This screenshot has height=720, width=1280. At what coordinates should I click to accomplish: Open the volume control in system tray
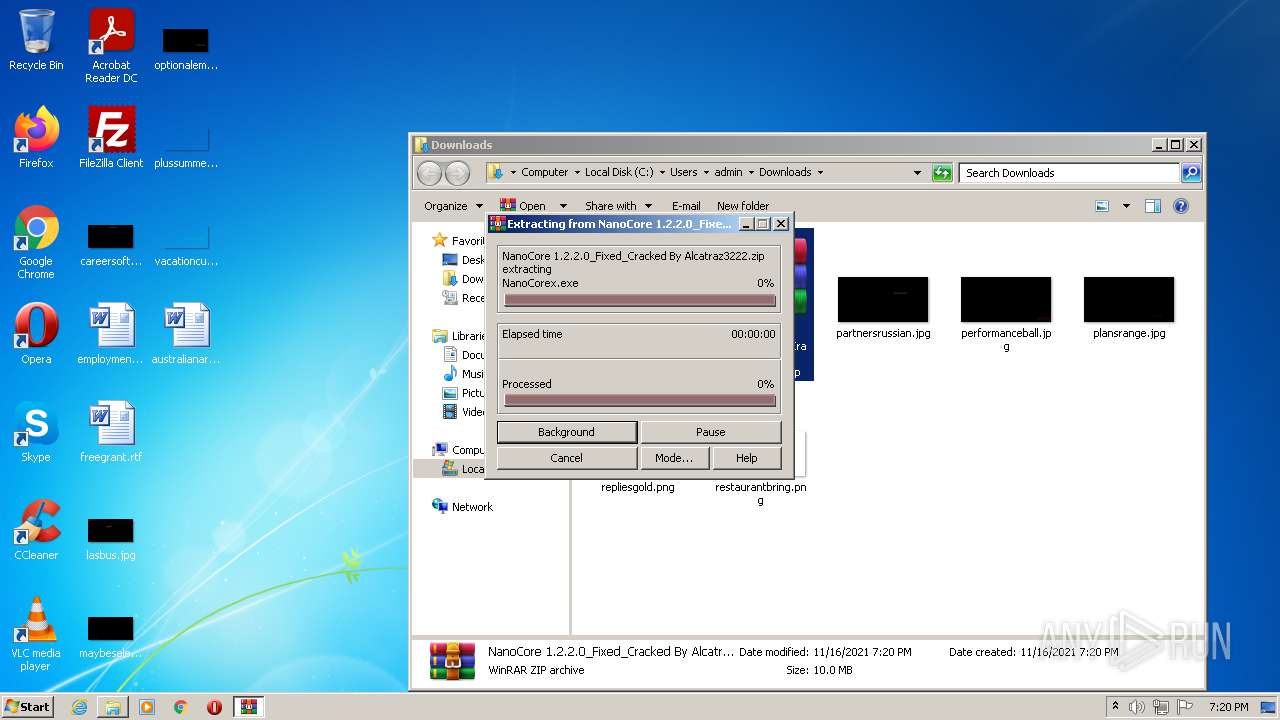(x=1137, y=707)
